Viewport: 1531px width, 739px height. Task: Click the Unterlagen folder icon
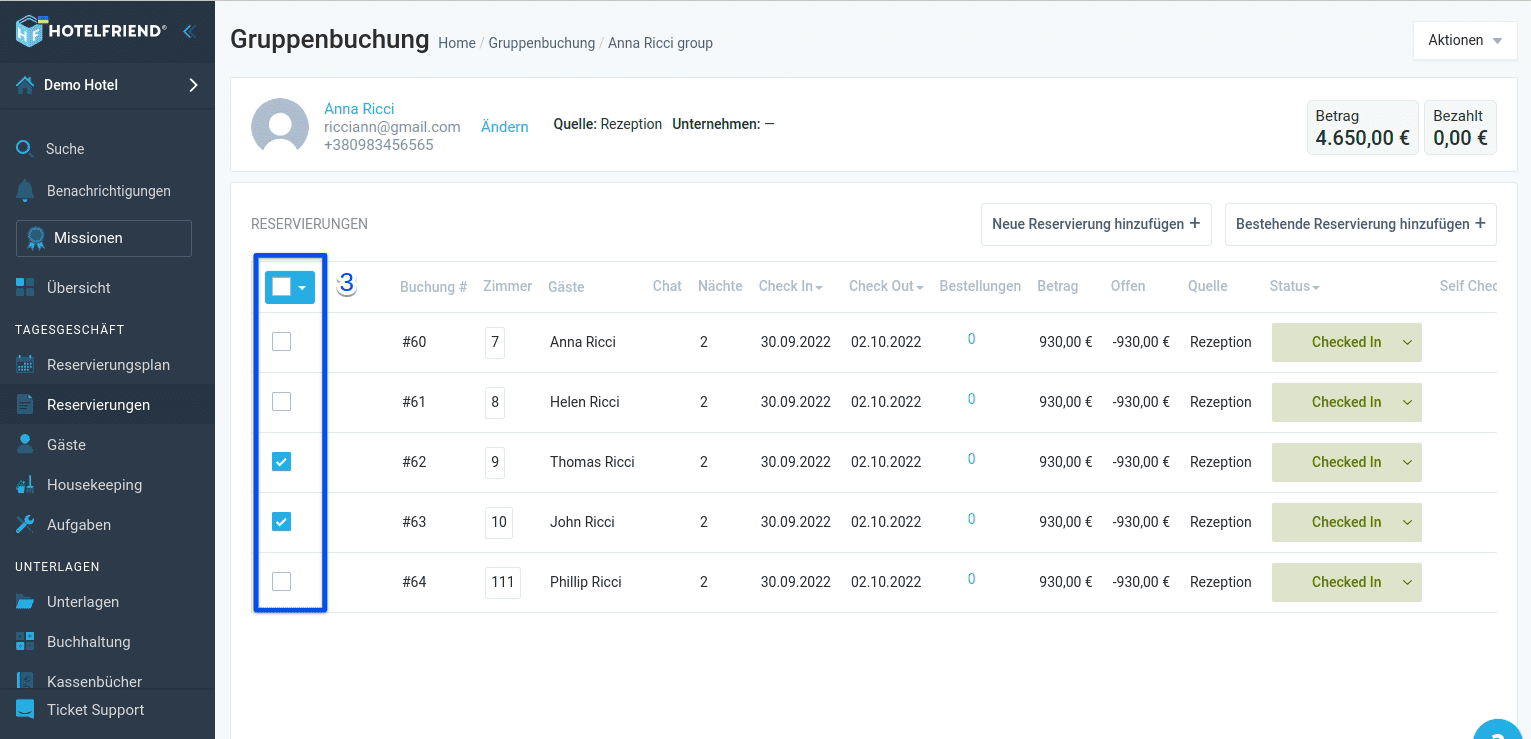pyautogui.click(x=25, y=602)
